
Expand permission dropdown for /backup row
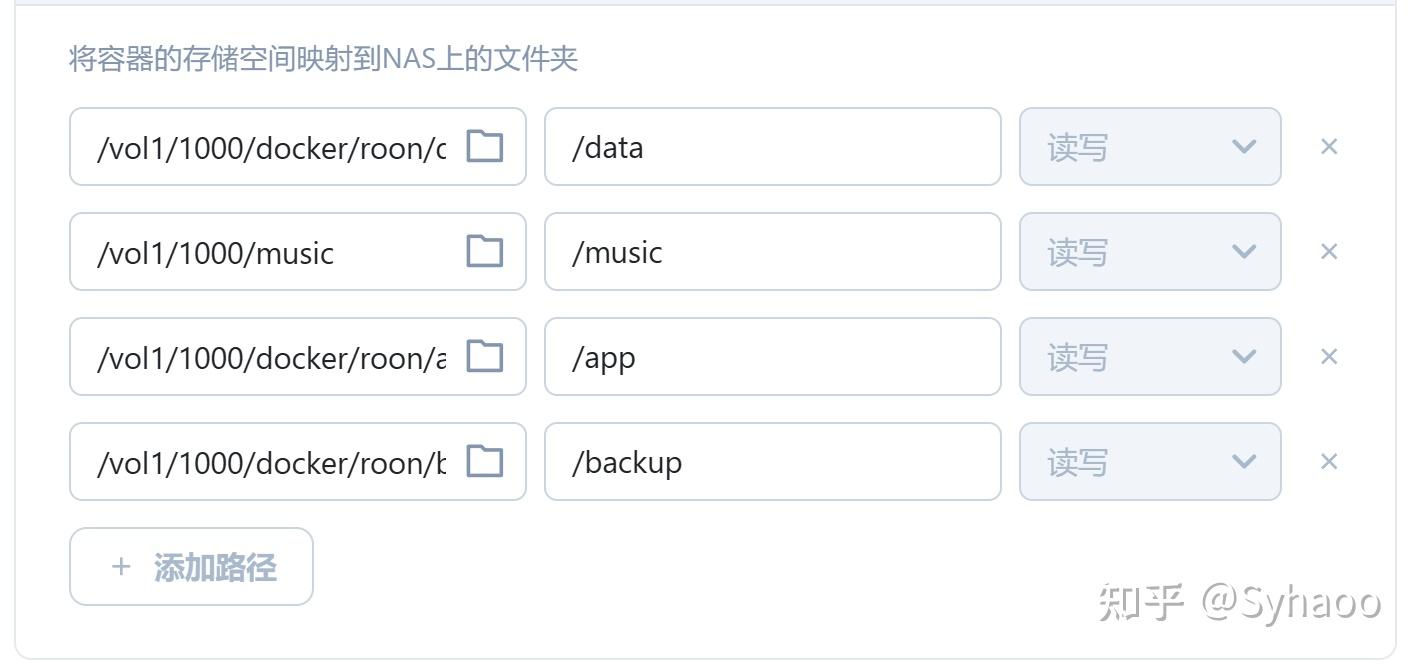(x=1150, y=462)
